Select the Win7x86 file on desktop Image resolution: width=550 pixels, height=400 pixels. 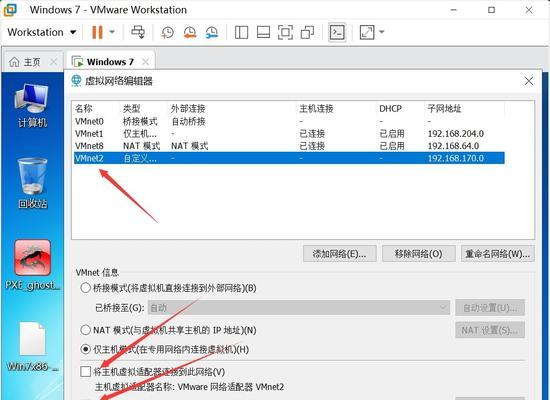(32, 347)
